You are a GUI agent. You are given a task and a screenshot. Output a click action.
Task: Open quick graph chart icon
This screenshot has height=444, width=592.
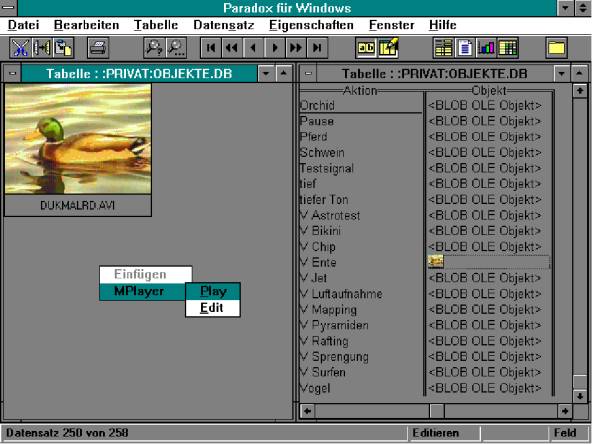tap(486, 48)
